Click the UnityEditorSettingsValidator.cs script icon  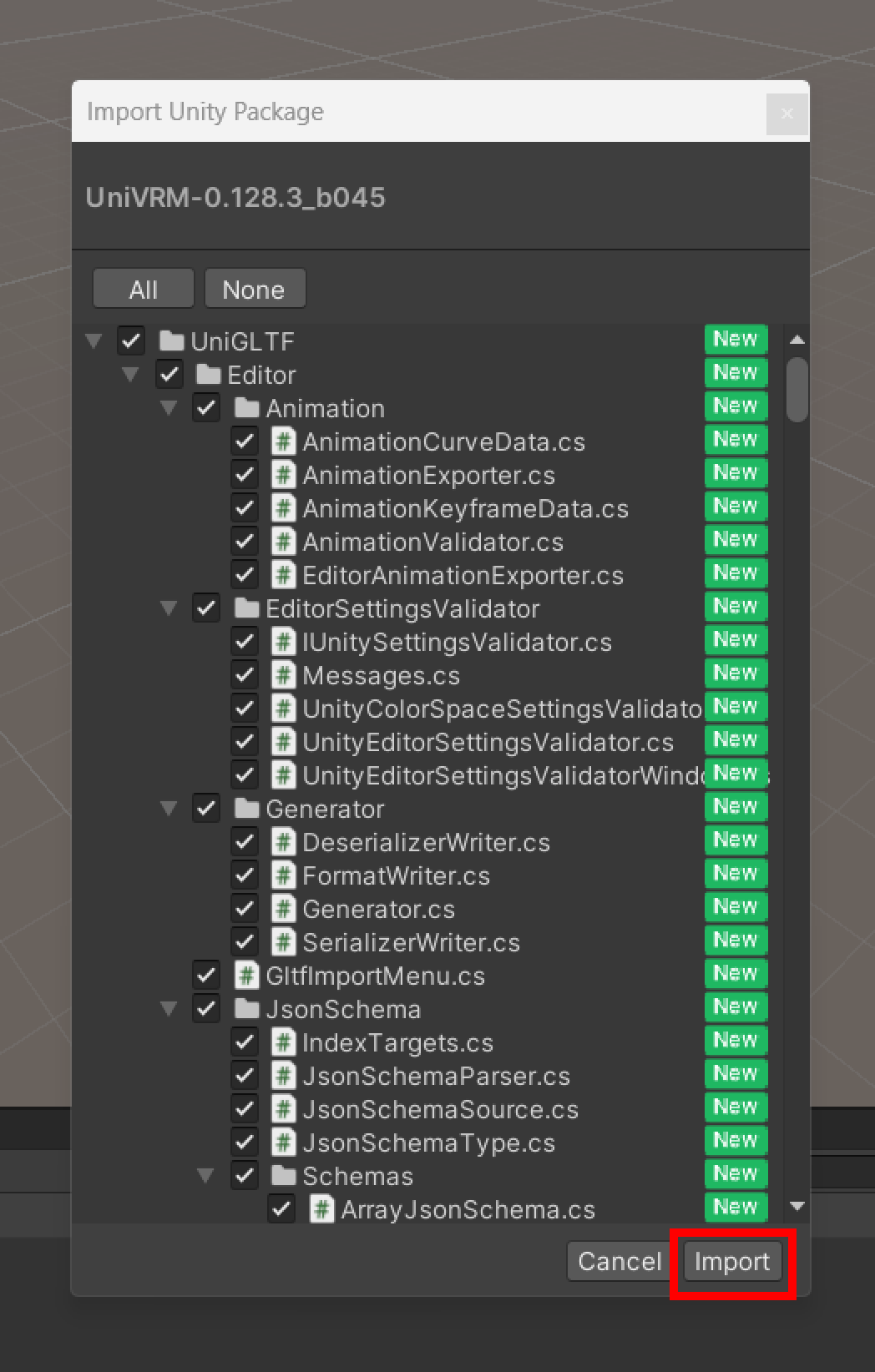pyautogui.click(x=284, y=742)
